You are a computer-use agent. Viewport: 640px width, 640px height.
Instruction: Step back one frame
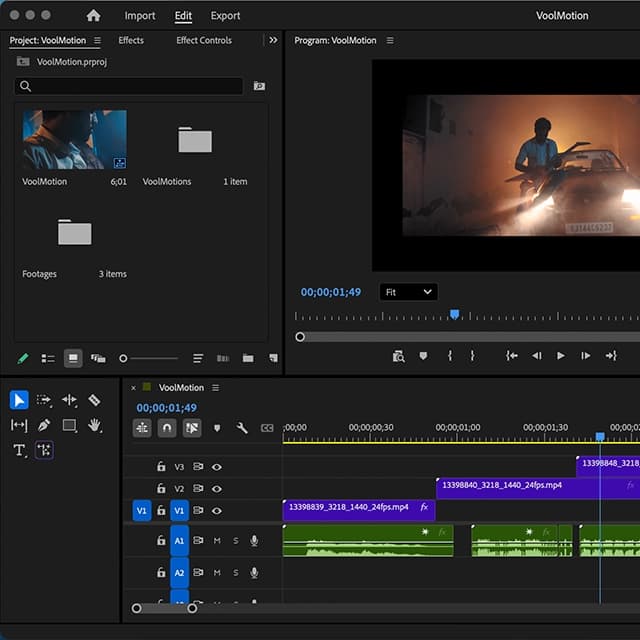536,356
